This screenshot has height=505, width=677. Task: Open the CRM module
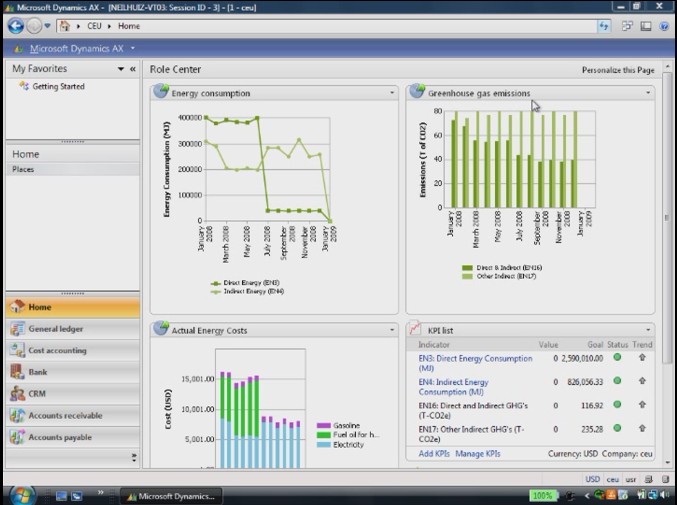click(73, 394)
